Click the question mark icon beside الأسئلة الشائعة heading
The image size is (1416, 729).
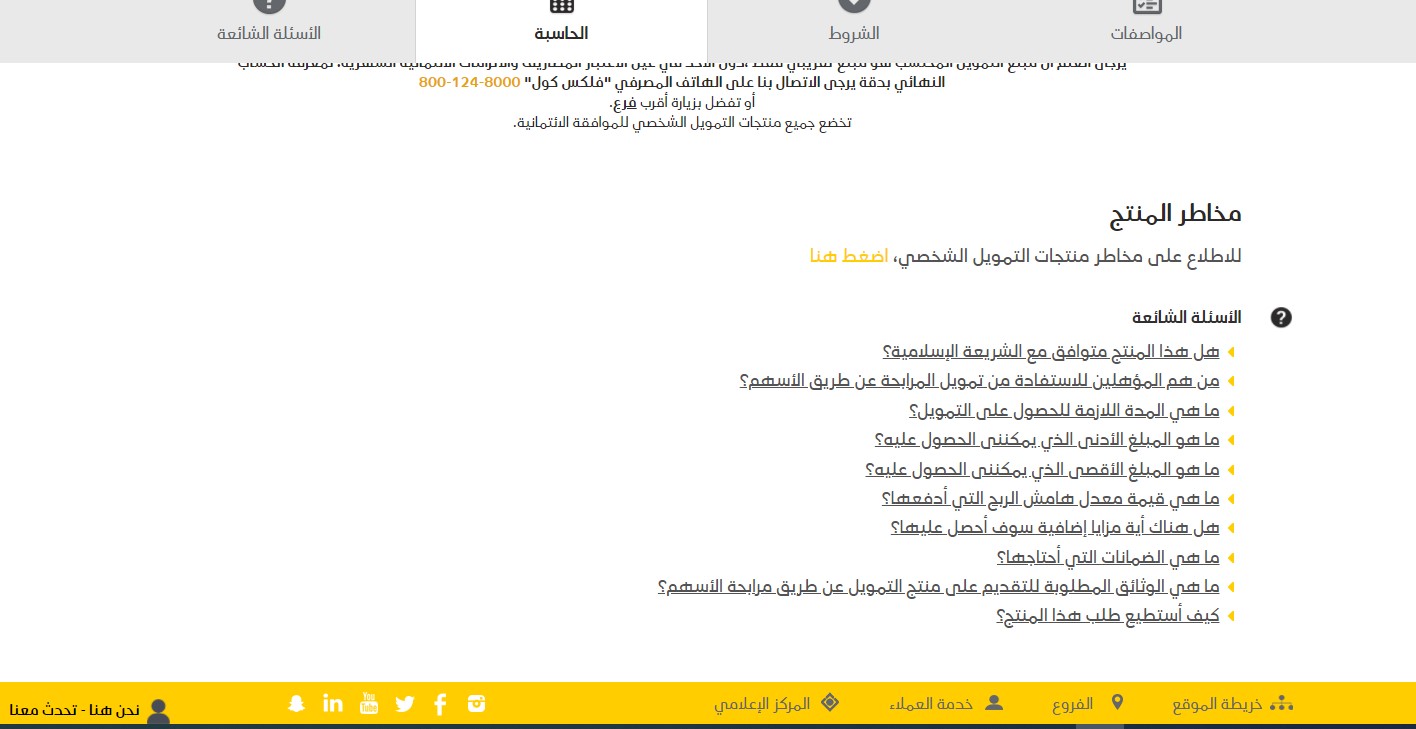tap(1281, 318)
